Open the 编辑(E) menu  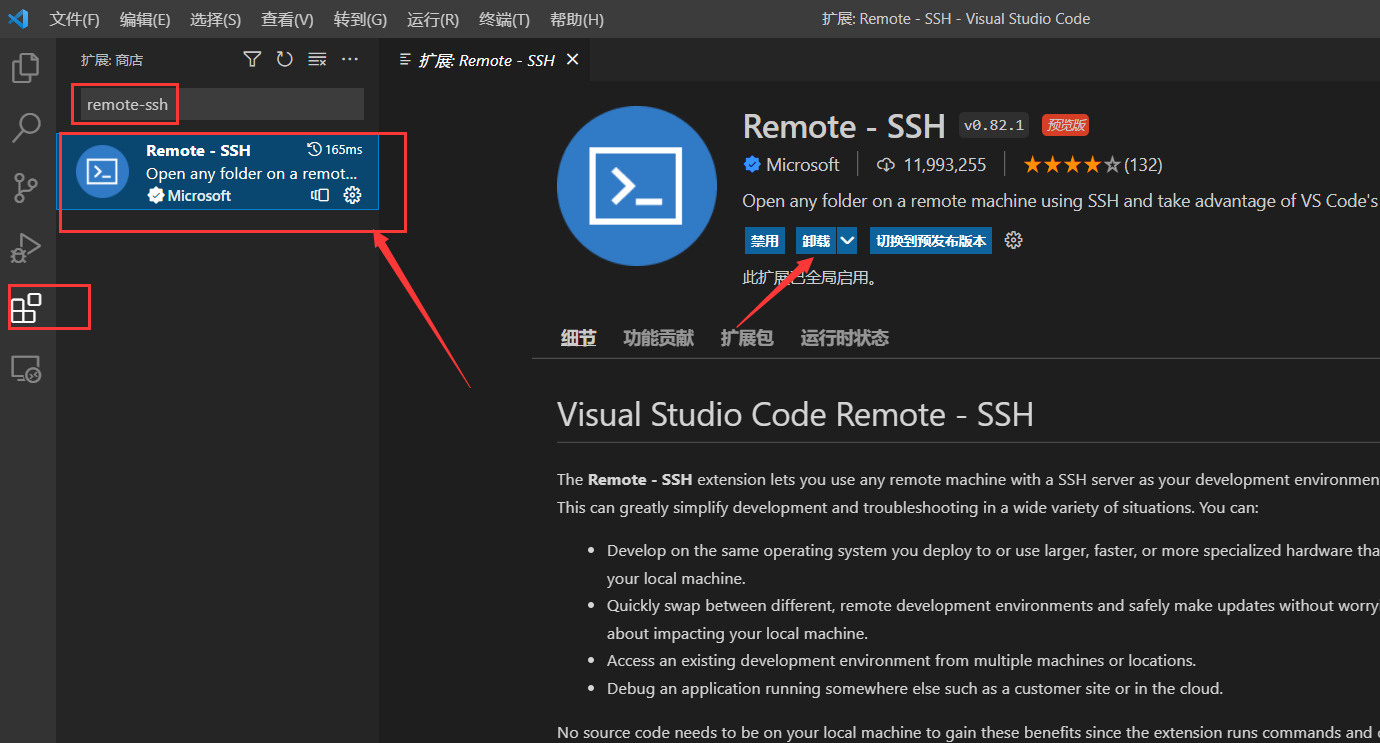(145, 19)
